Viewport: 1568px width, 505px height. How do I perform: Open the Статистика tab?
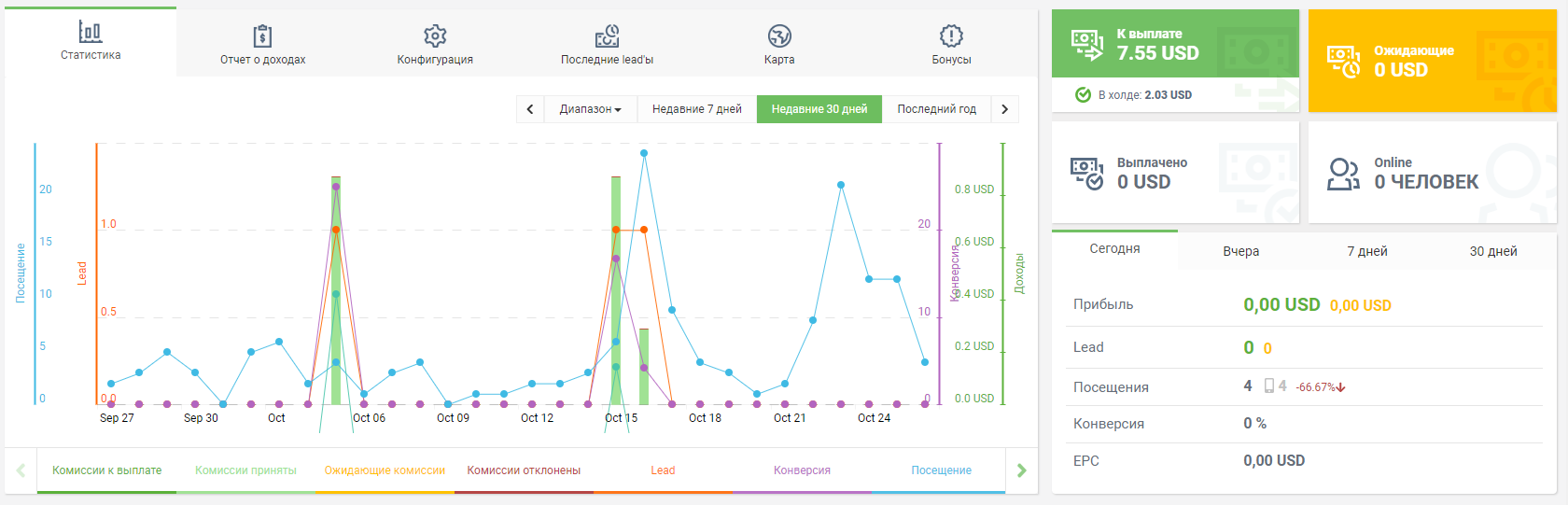click(91, 42)
